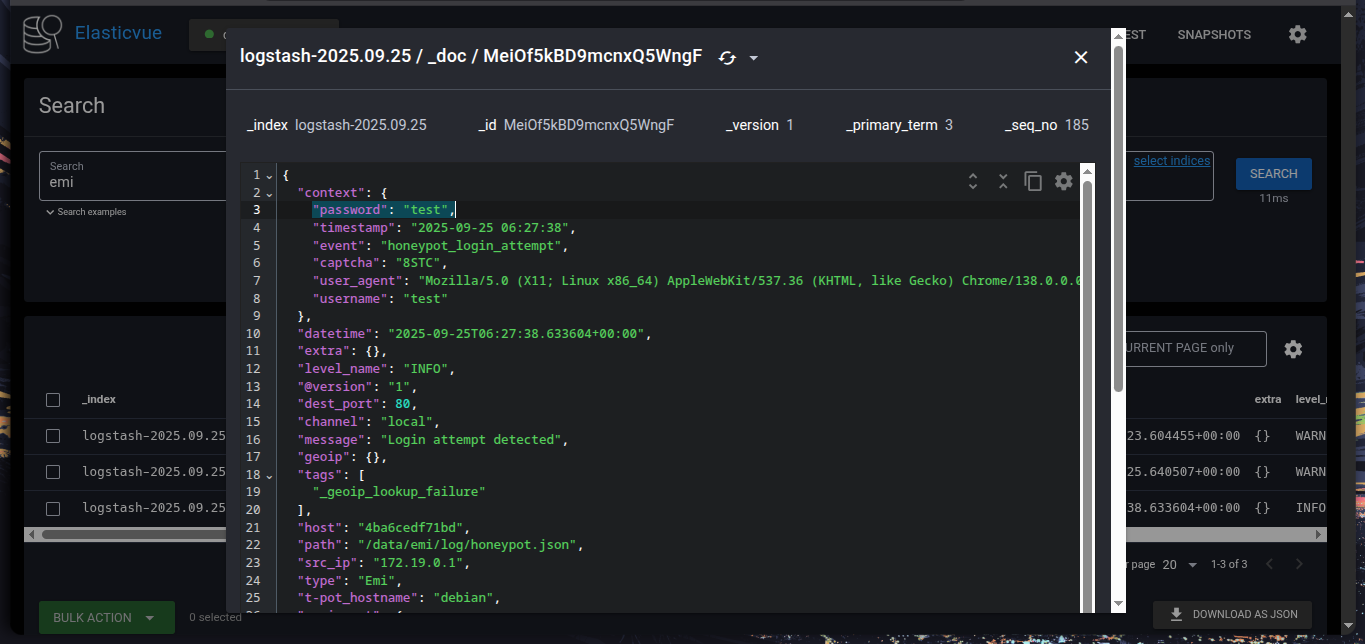
Task: Open the code editor settings gear
Action: click(x=1064, y=181)
